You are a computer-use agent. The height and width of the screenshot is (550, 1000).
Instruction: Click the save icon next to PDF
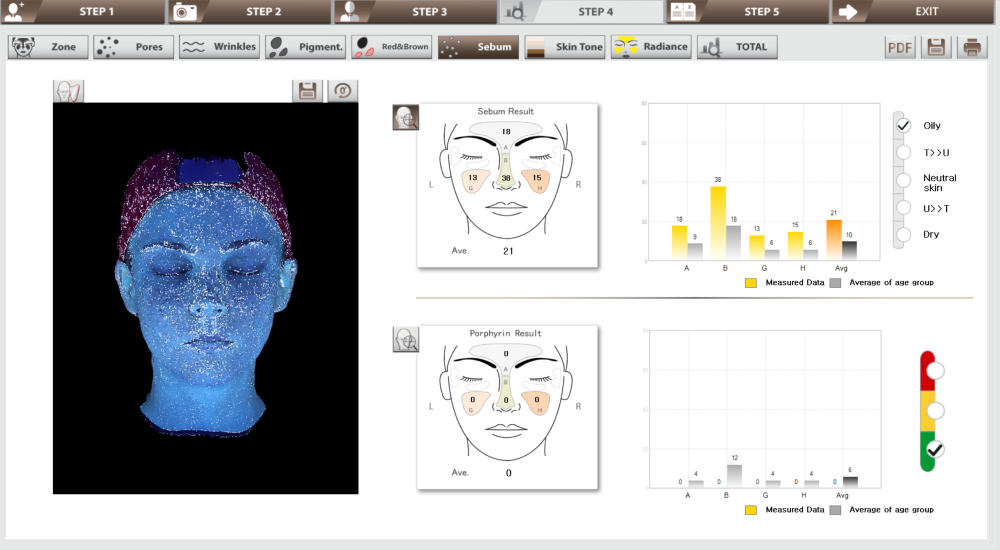point(936,47)
